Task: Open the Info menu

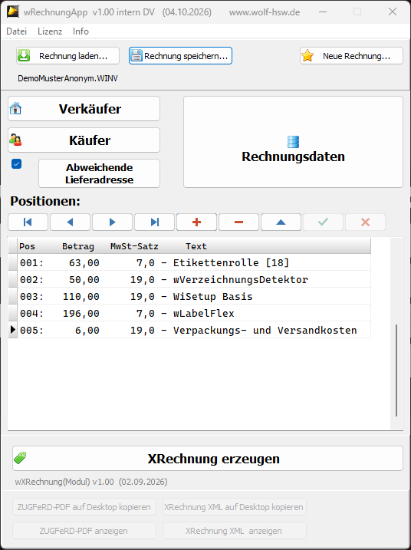Action: click(81, 32)
